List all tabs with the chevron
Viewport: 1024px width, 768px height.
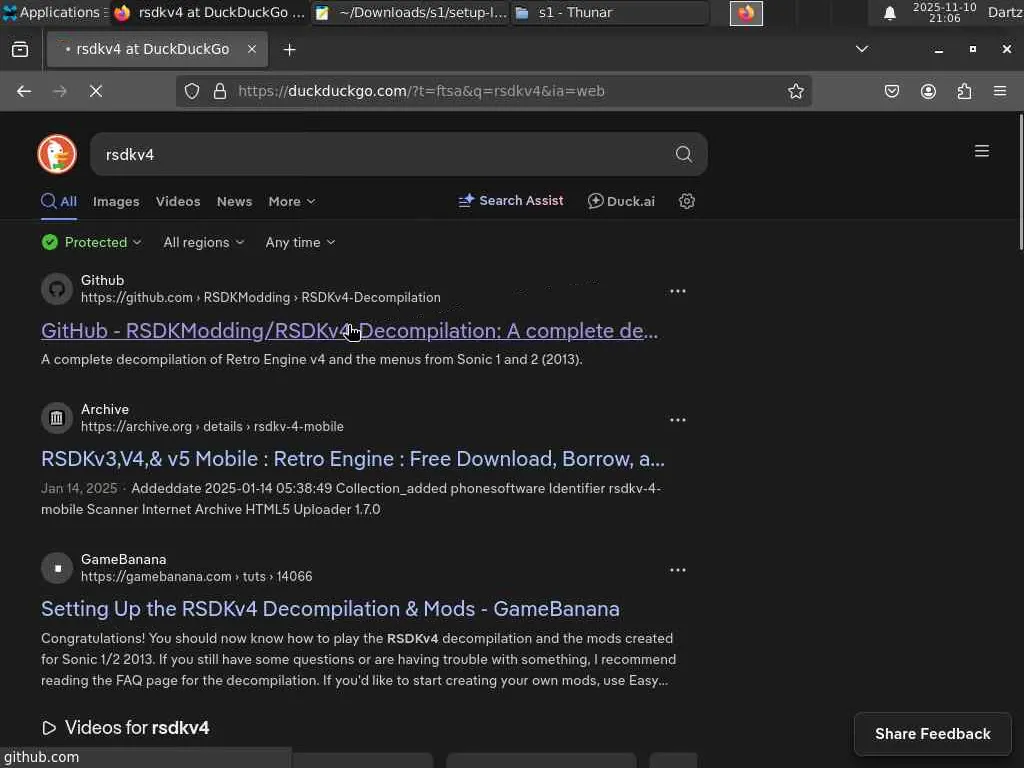862,49
